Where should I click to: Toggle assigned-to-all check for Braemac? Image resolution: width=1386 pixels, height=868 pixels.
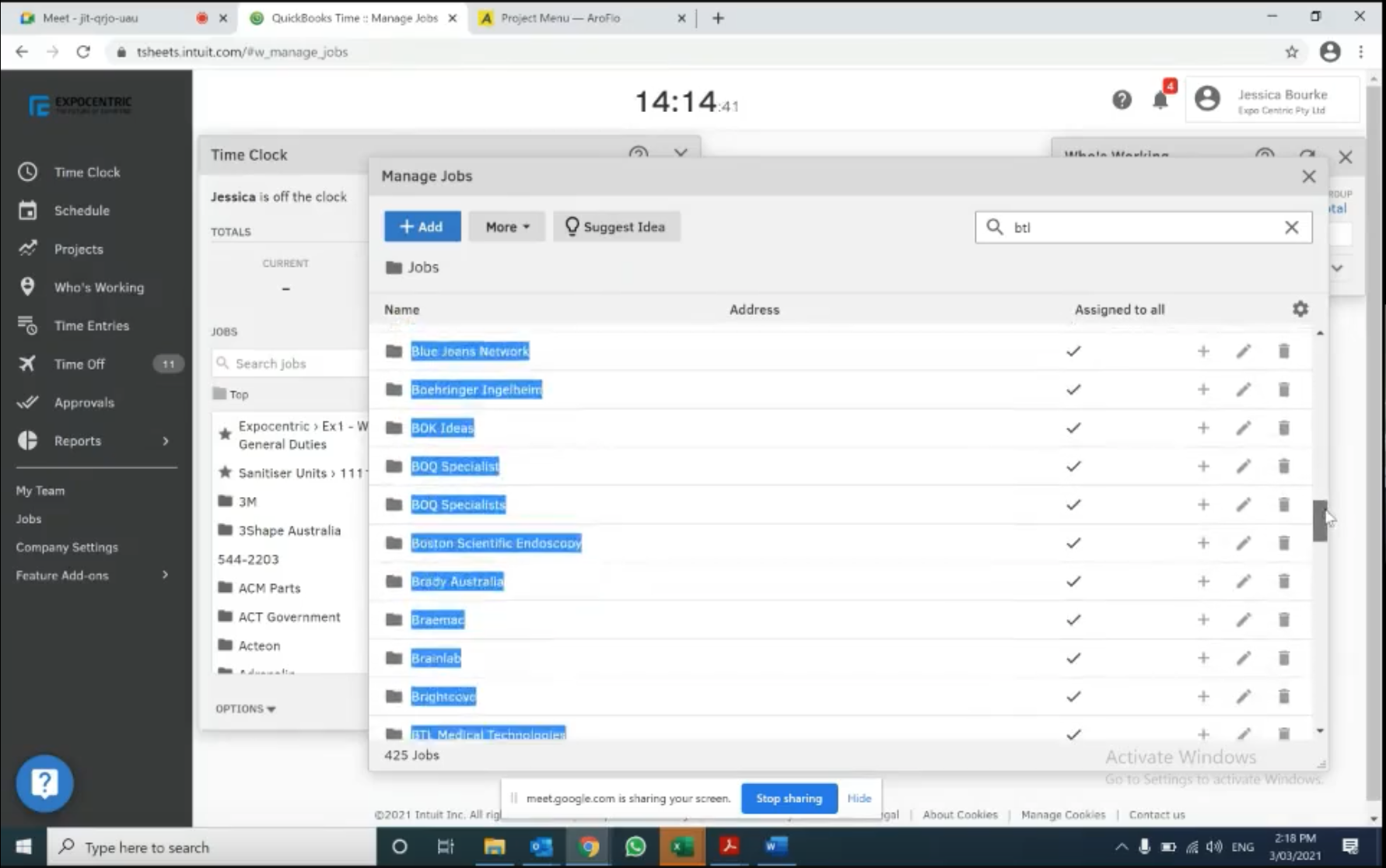tap(1073, 620)
